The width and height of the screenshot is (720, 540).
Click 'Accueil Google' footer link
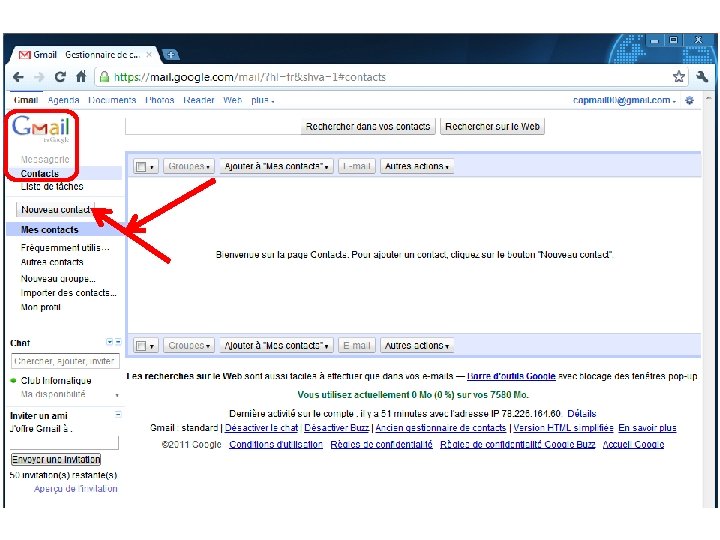633,444
